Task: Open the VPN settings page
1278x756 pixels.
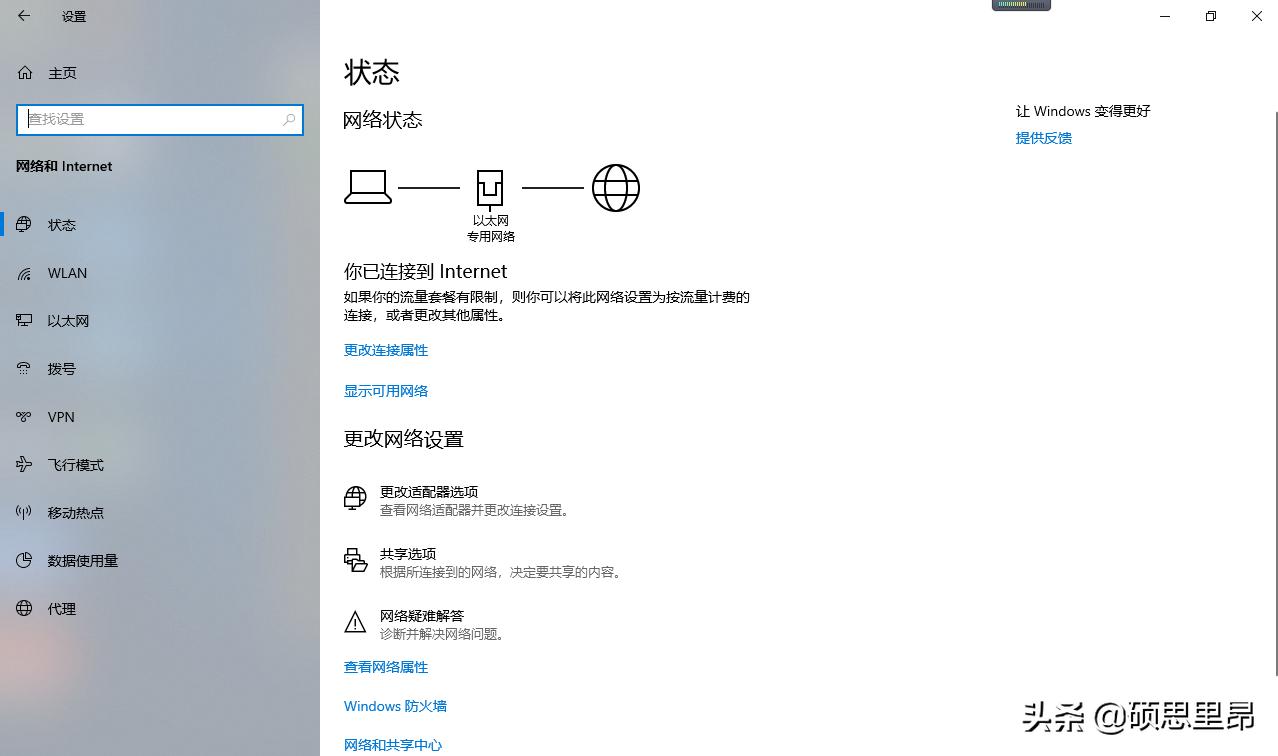Action: pos(61,416)
